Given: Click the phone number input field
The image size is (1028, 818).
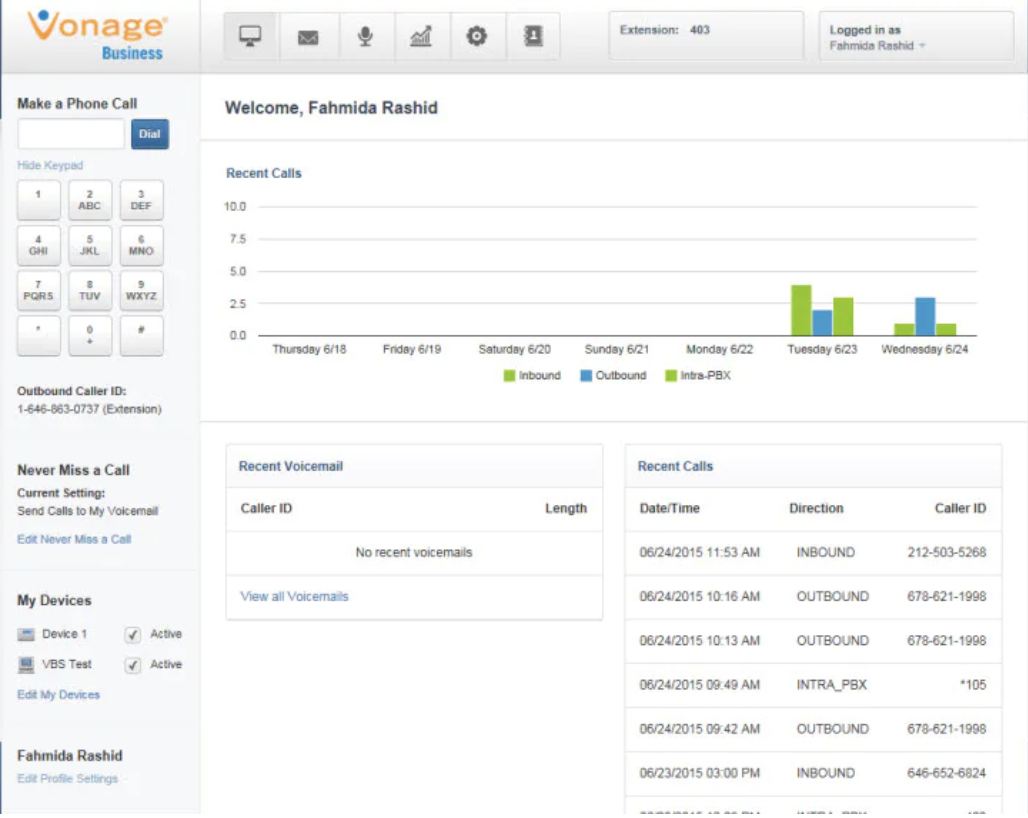Looking at the screenshot, I should [71, 134].
